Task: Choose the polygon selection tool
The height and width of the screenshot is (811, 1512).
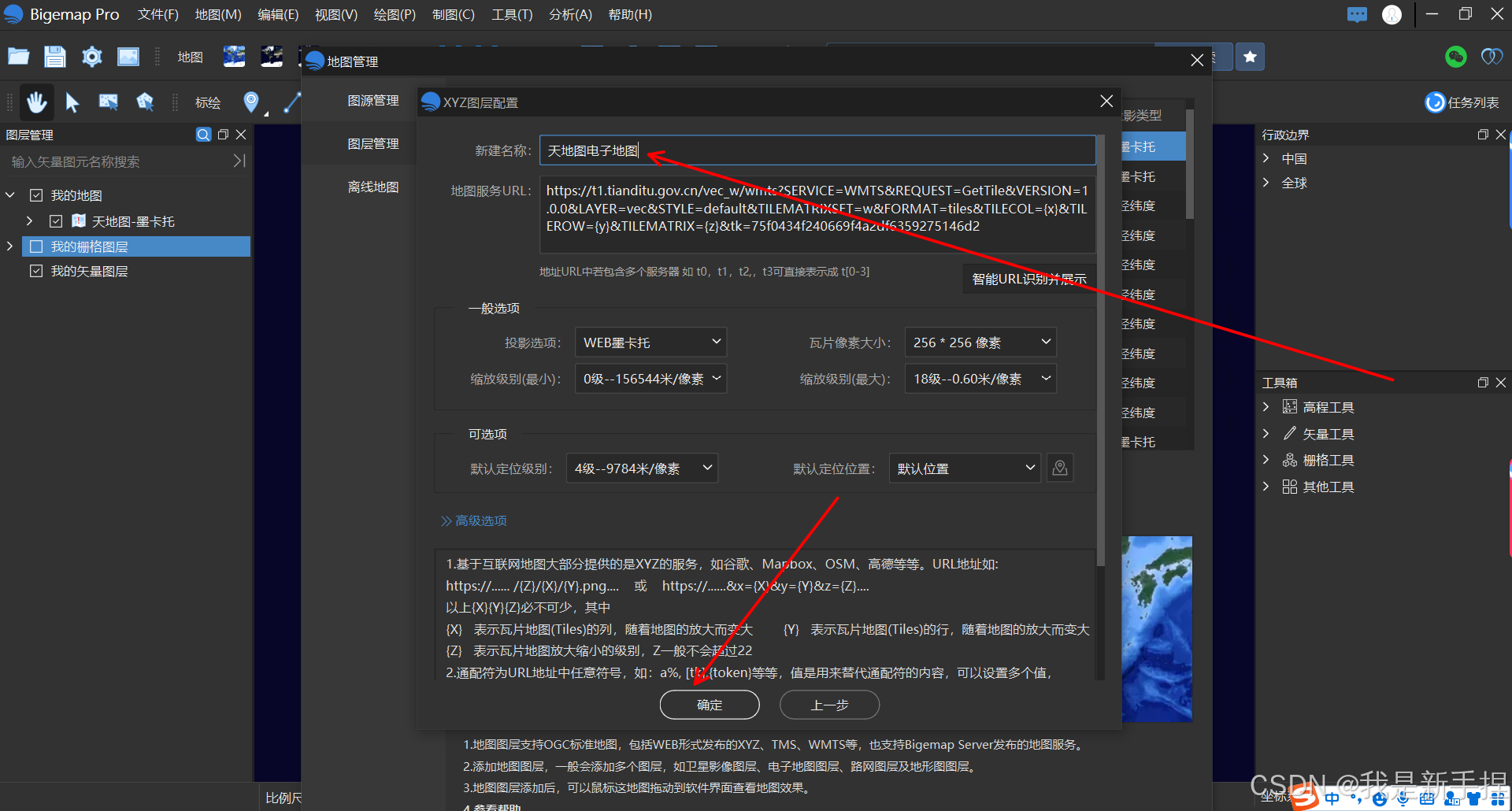Action: point(145,102)
